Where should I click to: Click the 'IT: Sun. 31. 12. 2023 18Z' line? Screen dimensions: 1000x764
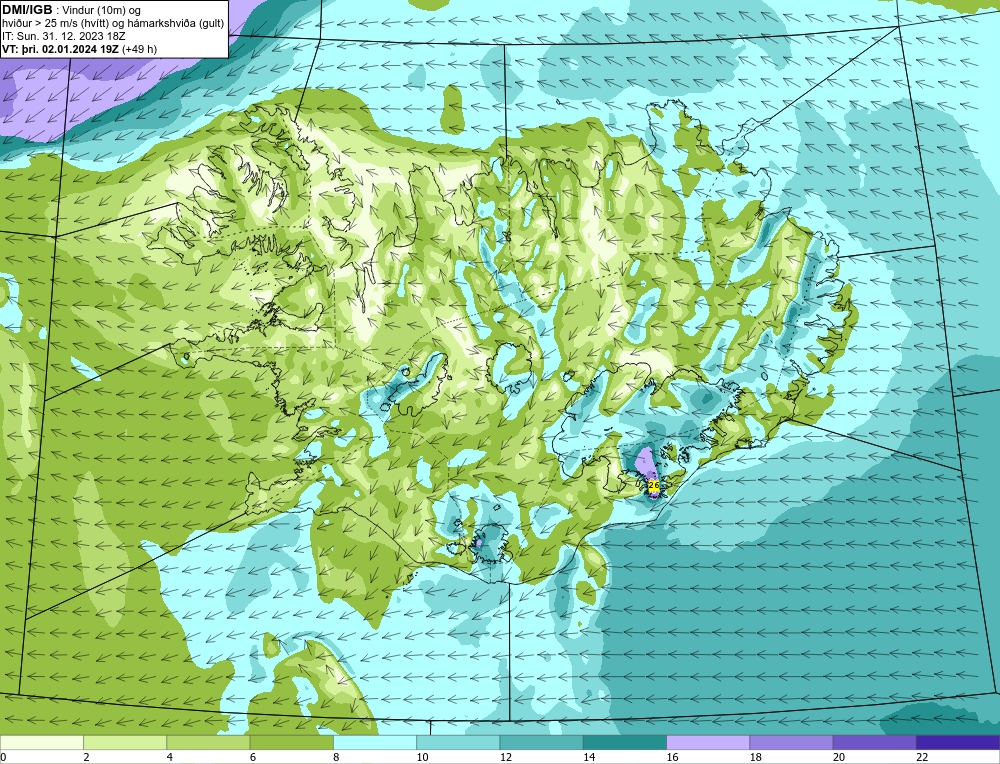pyautogui.click(x=64, y=36)
